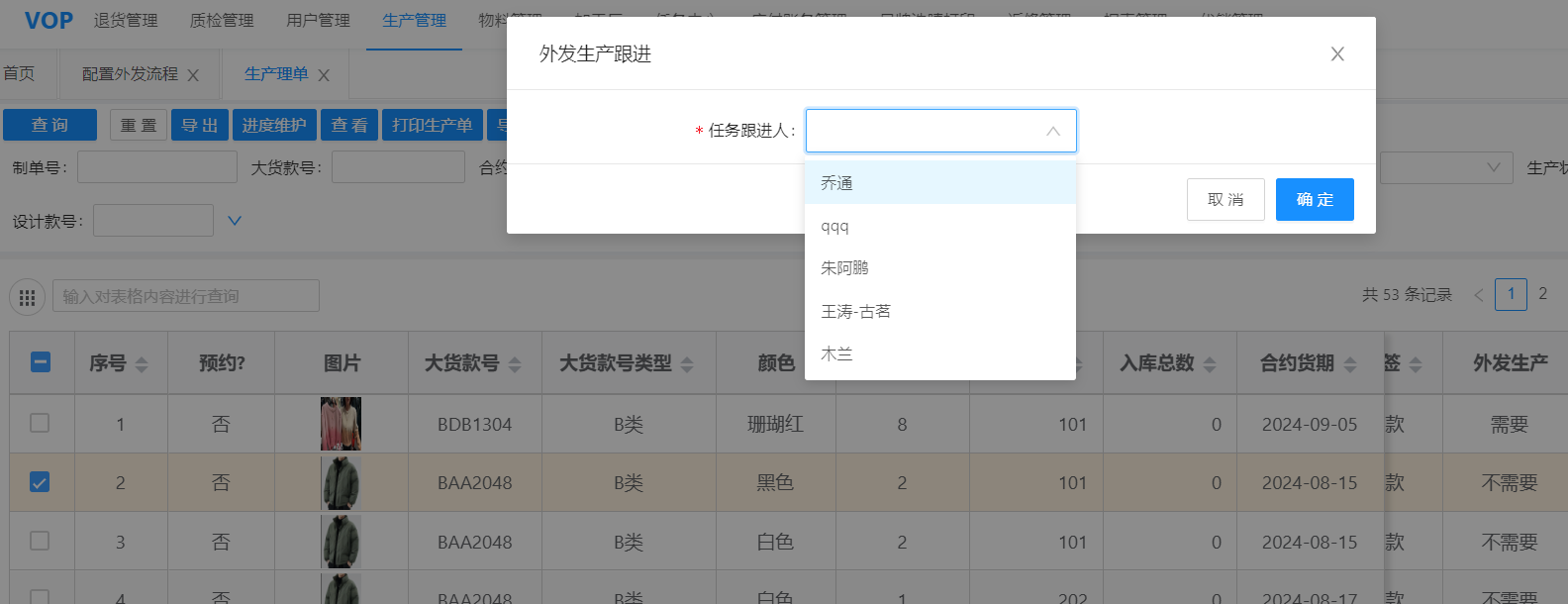This screenshot has width=1568, height=604.
Task: Sort by 序号 column arrows
Action: [142, 364]
